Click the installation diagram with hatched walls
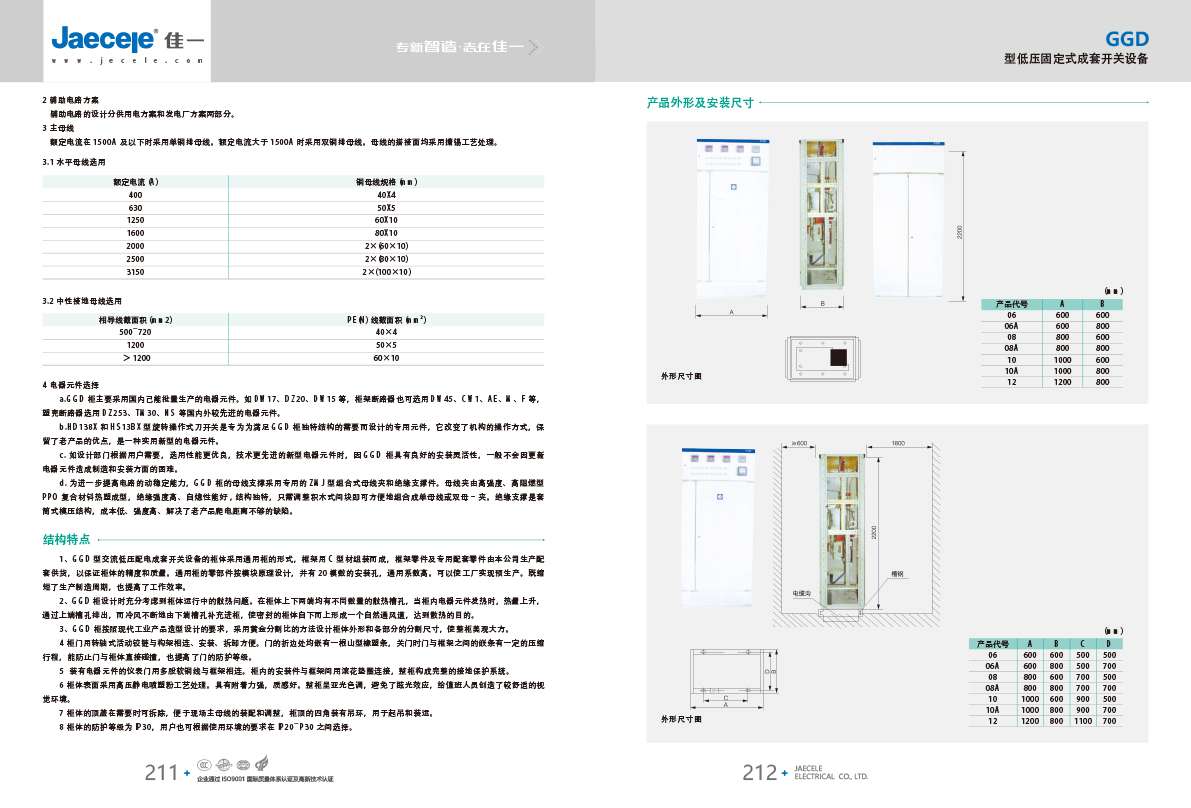This screenshot has width=1191, height=808. point(856,535)
